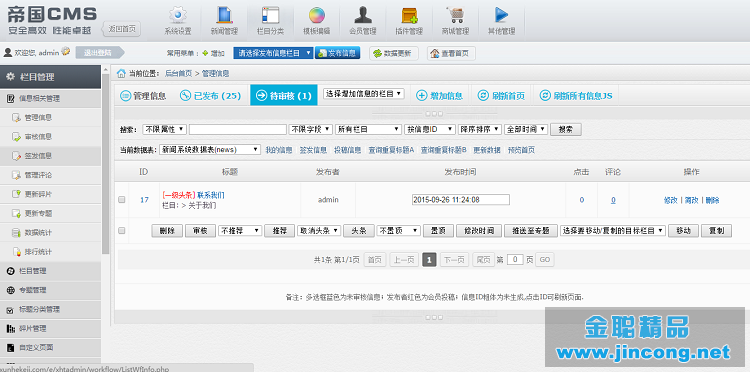Viewport: 750px width, 372px height.
Task: Click the GO pagination button
Action: coord(545,260)
